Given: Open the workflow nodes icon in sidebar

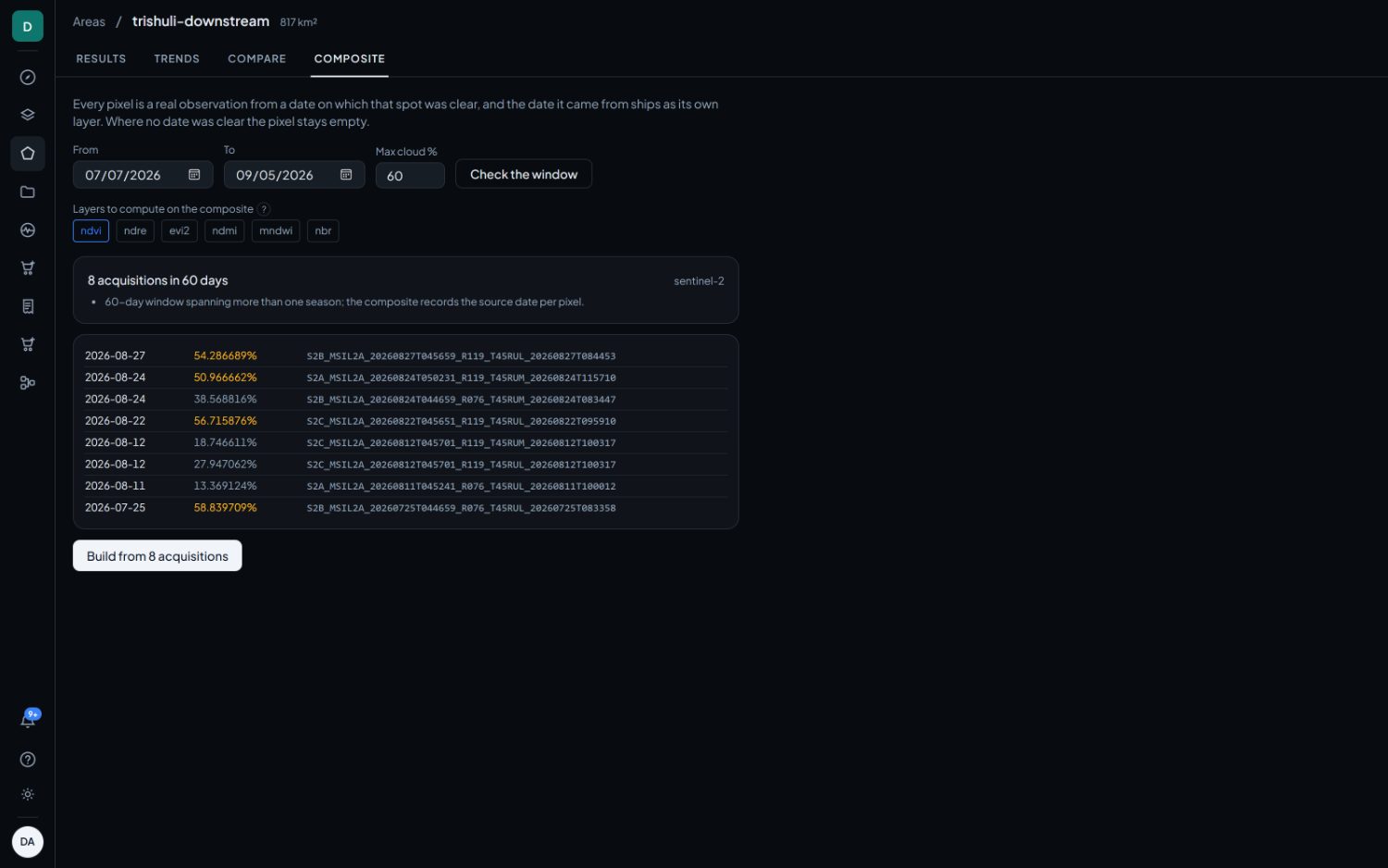Looking at the screenshot, I should 28,382.
